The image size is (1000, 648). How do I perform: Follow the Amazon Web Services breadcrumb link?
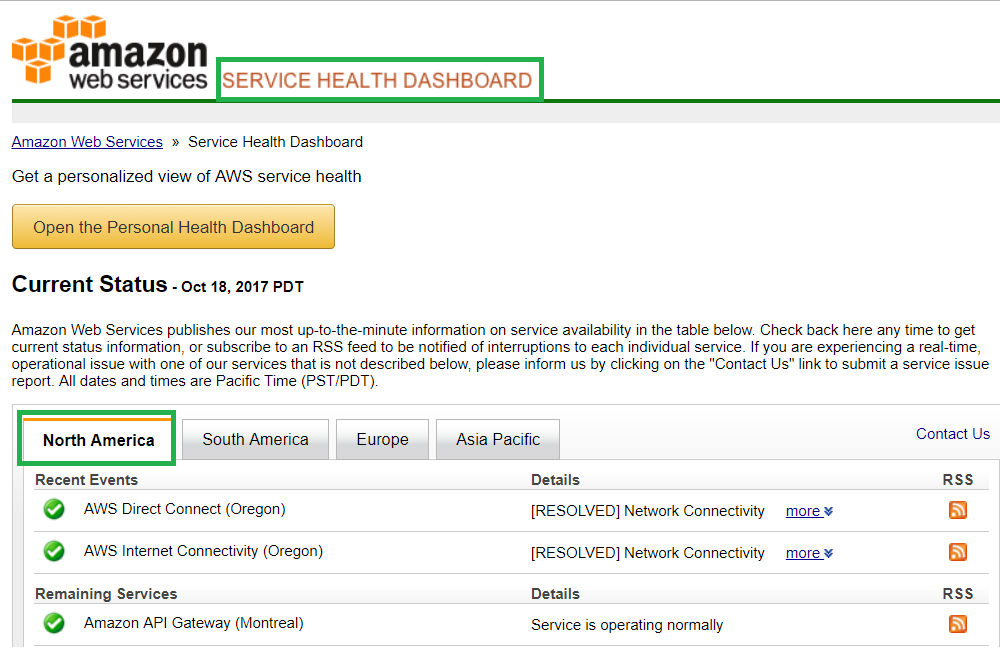point(87,142)
